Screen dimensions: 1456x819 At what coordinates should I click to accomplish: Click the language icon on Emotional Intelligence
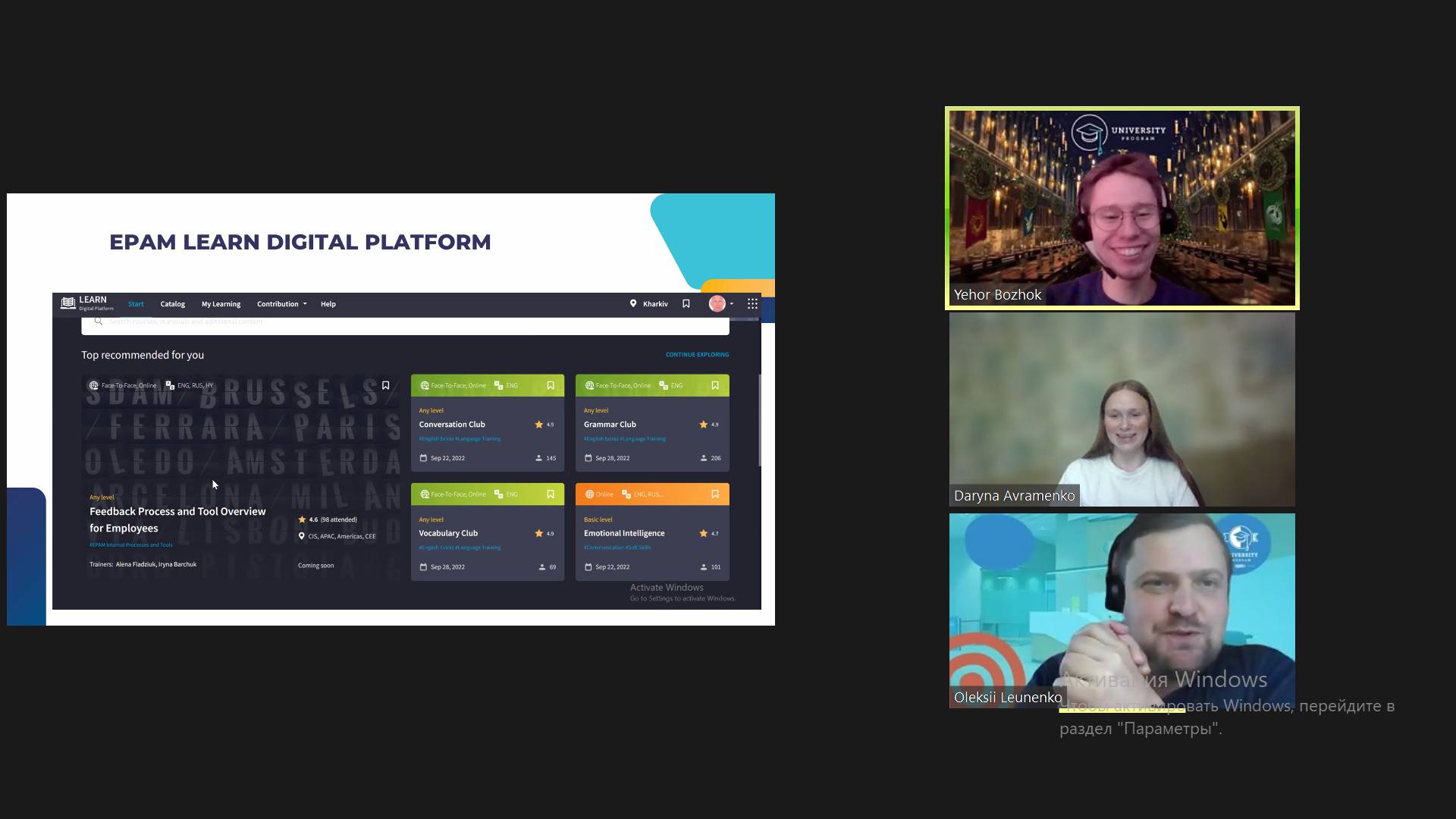click(626, 494)
